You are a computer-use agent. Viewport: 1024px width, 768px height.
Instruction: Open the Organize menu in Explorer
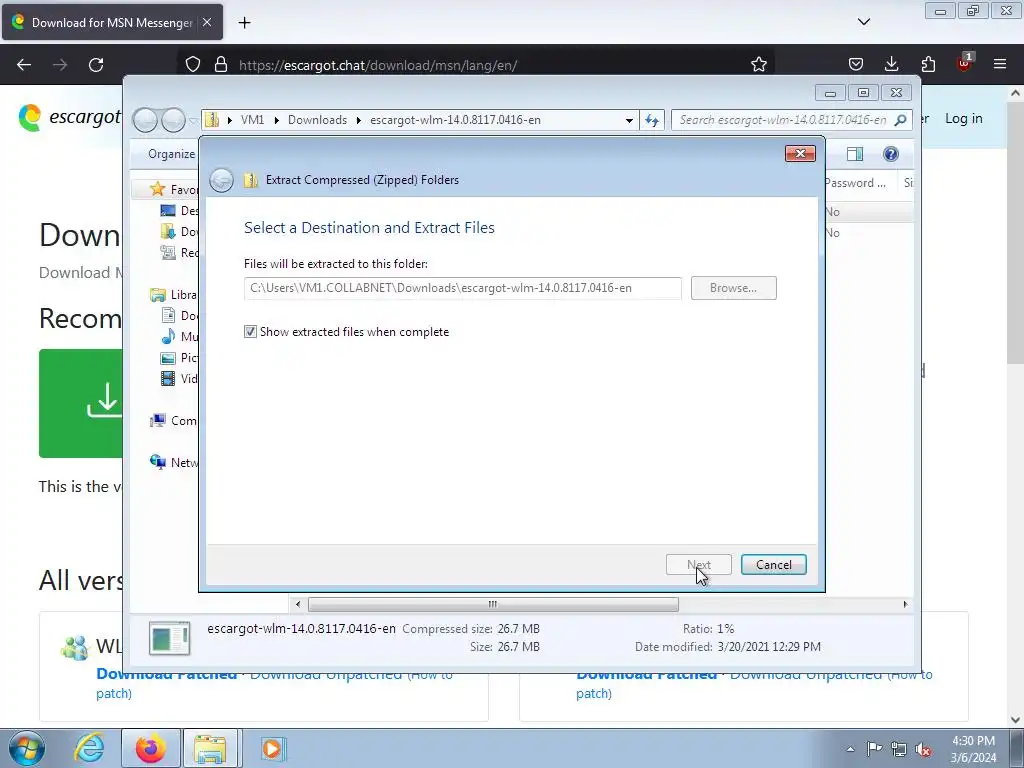[171, 154]
